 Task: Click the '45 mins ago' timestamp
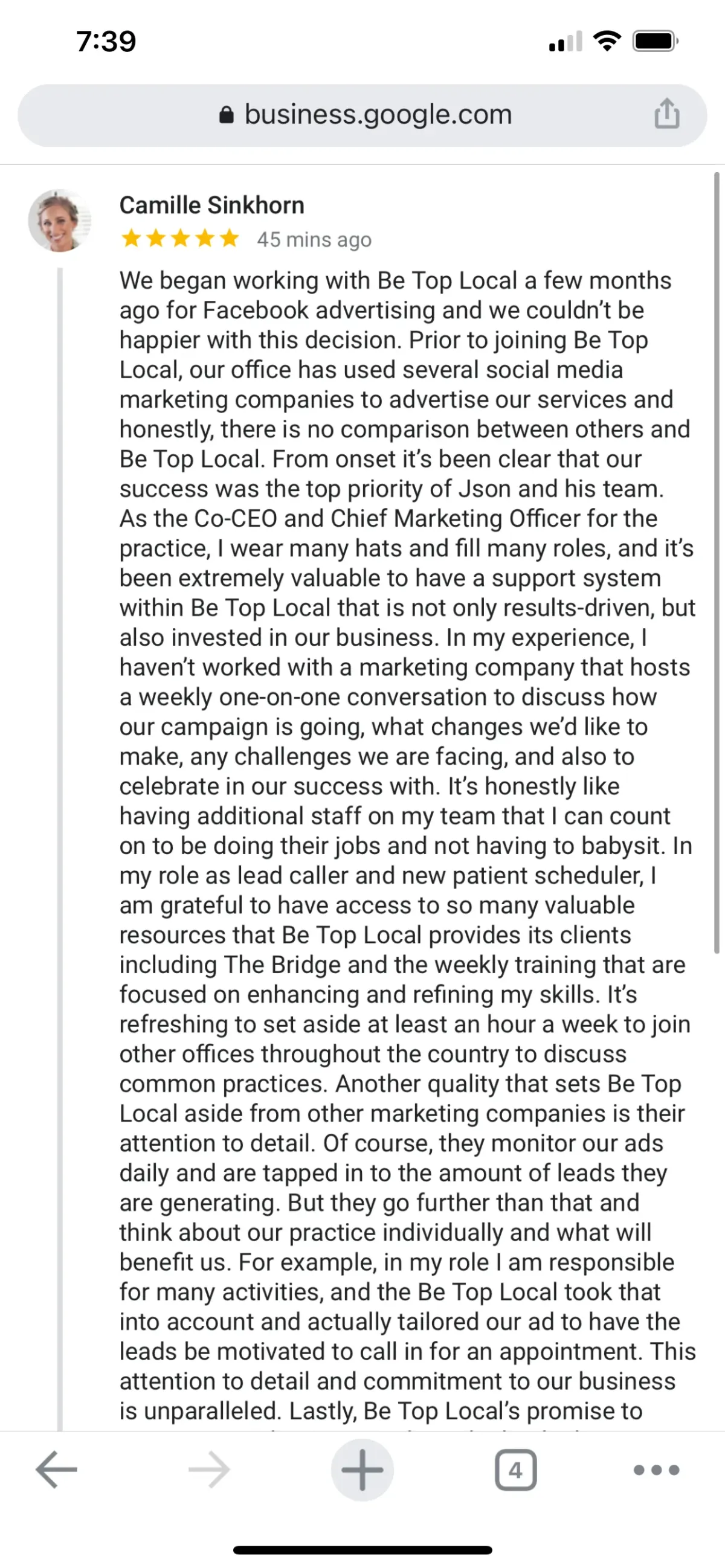pos(314,240)
